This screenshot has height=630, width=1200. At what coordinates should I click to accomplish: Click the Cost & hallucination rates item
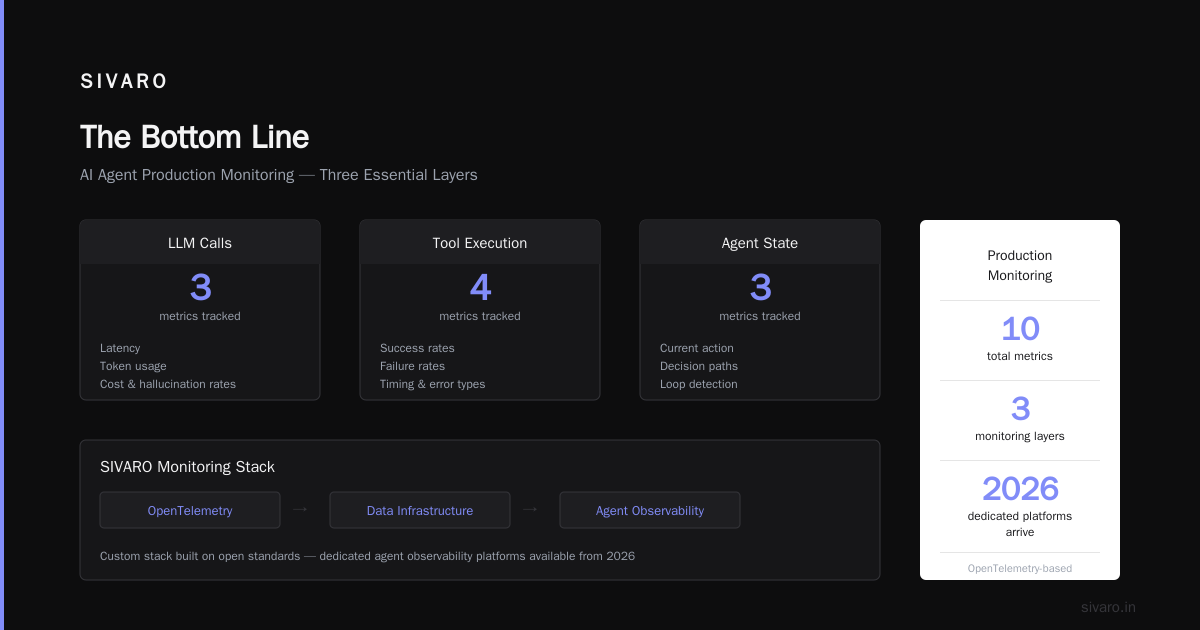pos(168,384)
